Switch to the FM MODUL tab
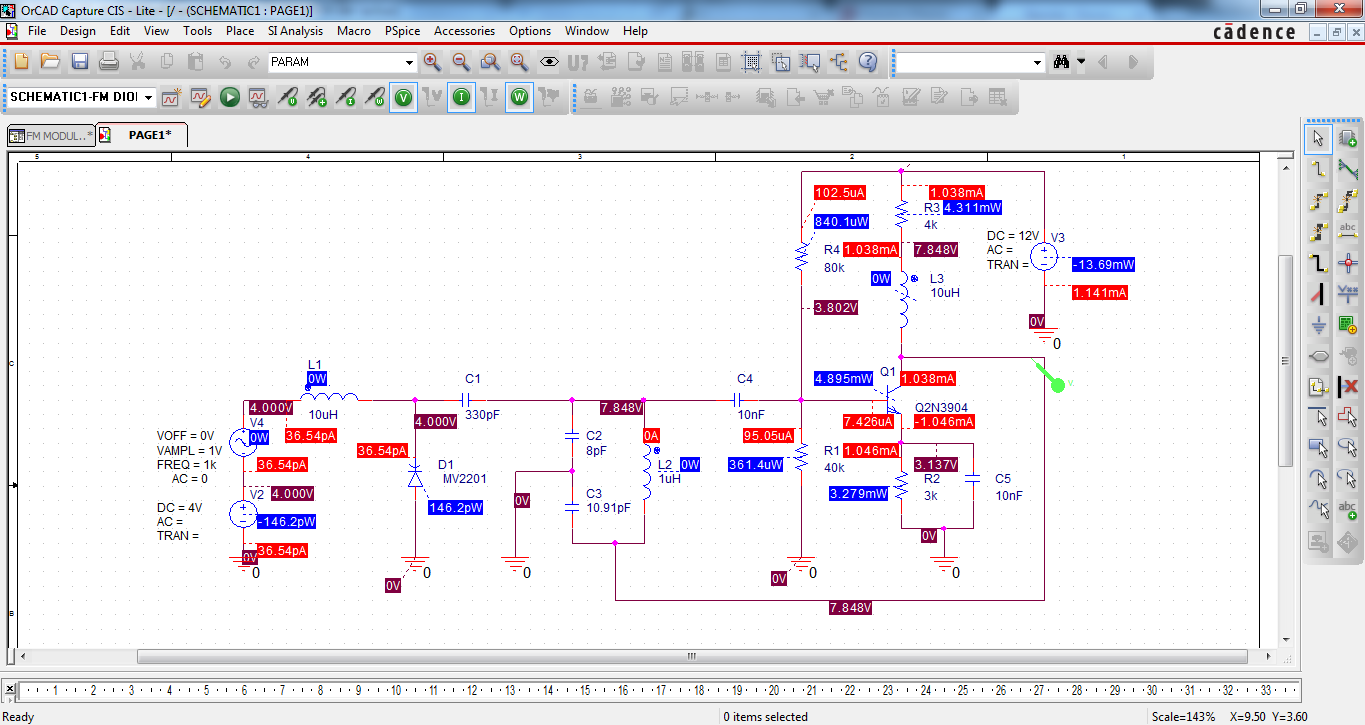The image size is (1365, 725). (x=50, y=135)
